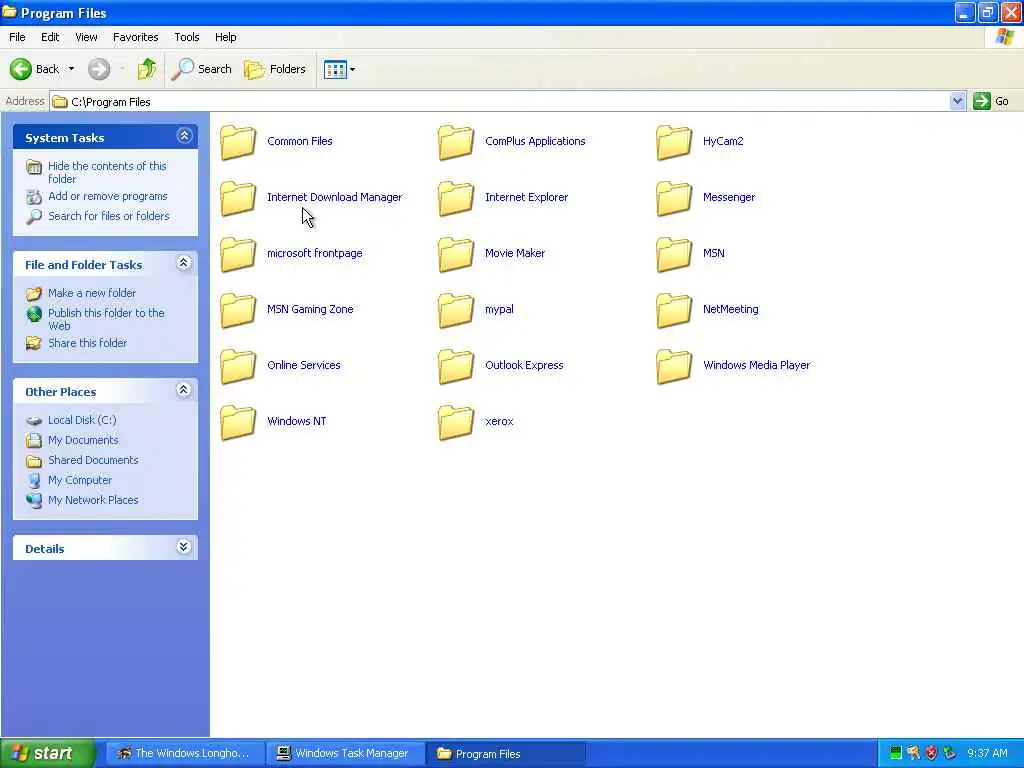Open My Documents in Other Places
This screenshot has width=1024, height=768.
83,440
